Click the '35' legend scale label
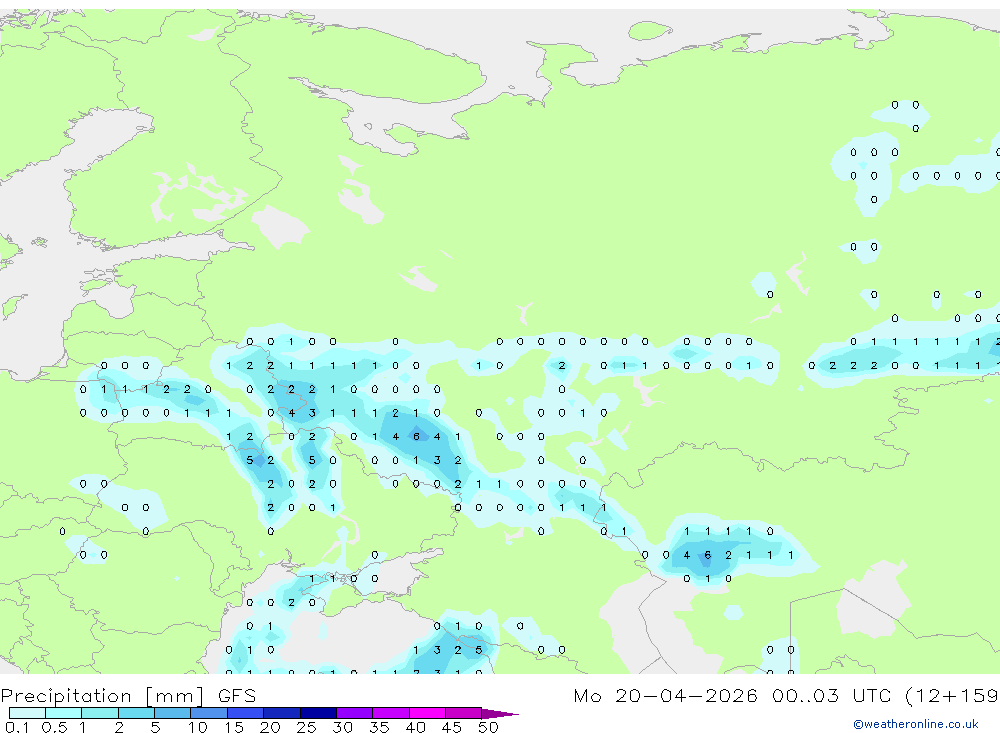1000x733 pixels. pyautogui.click(x=379, y=727)
